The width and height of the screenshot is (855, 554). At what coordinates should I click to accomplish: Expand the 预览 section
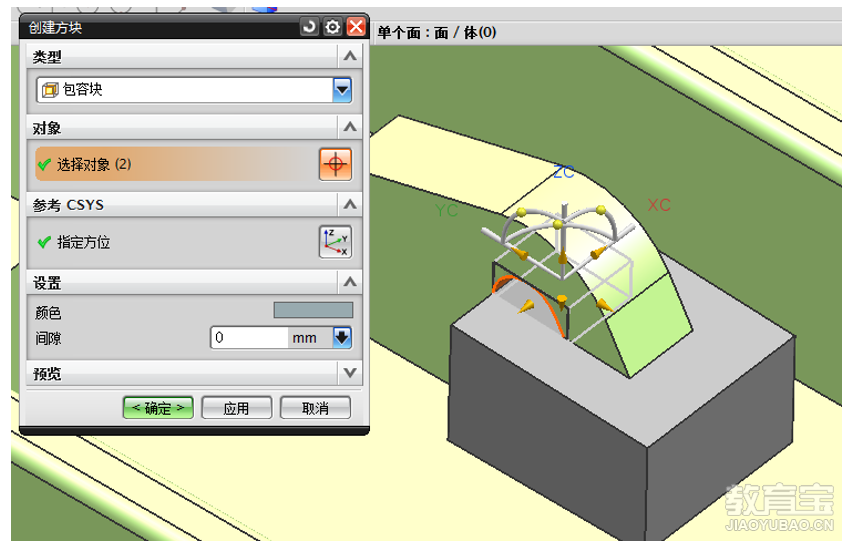click(350, 373)
